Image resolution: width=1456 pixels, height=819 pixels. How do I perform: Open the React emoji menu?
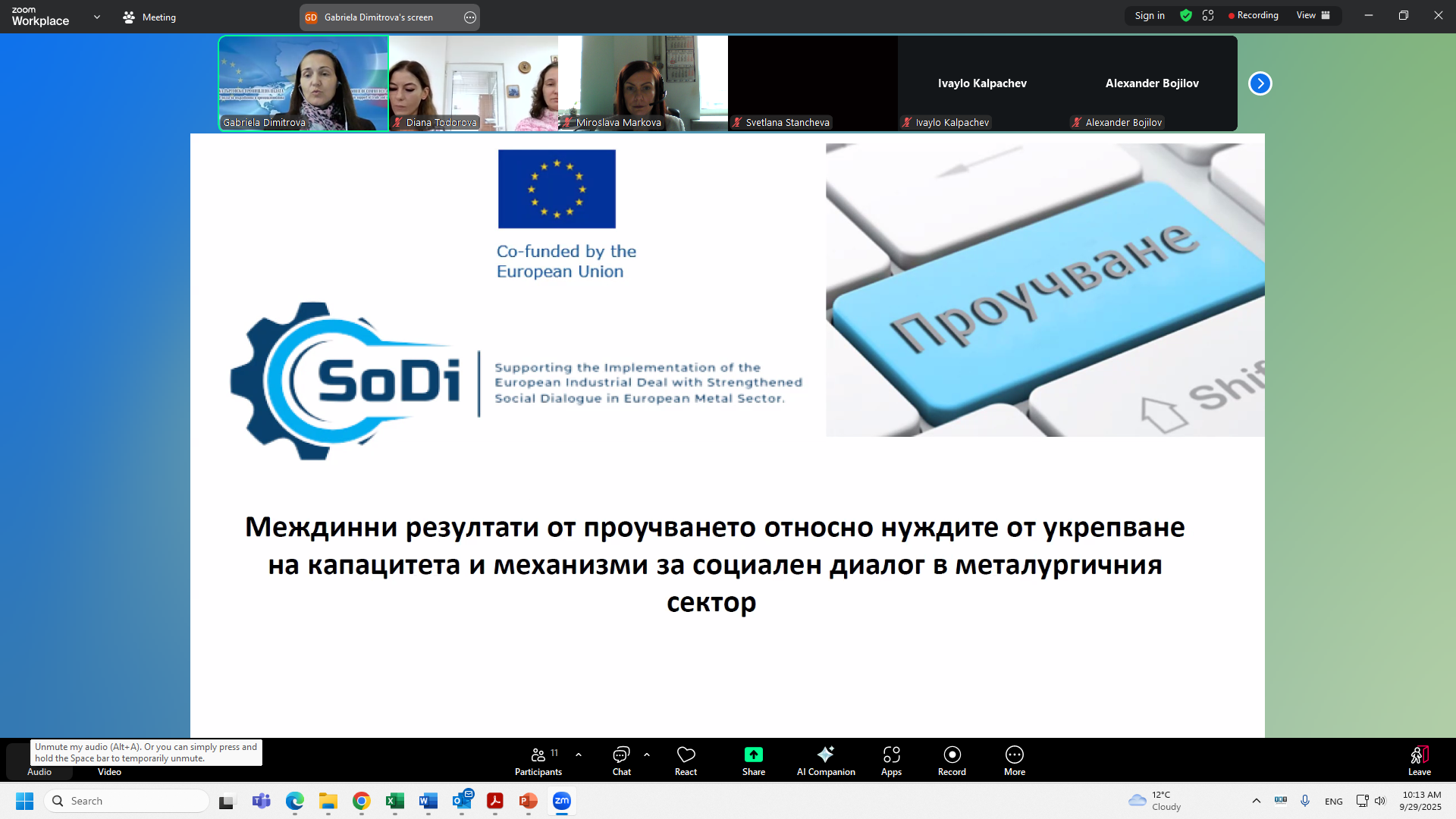click(686, 761)
